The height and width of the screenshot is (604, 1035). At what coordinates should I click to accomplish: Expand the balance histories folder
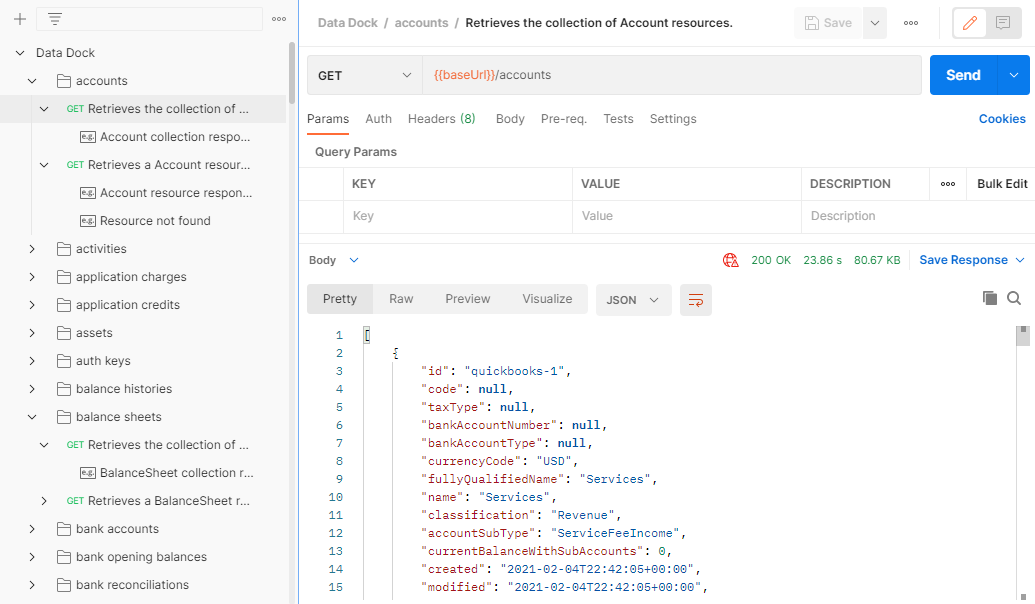(x=32, y=389)
